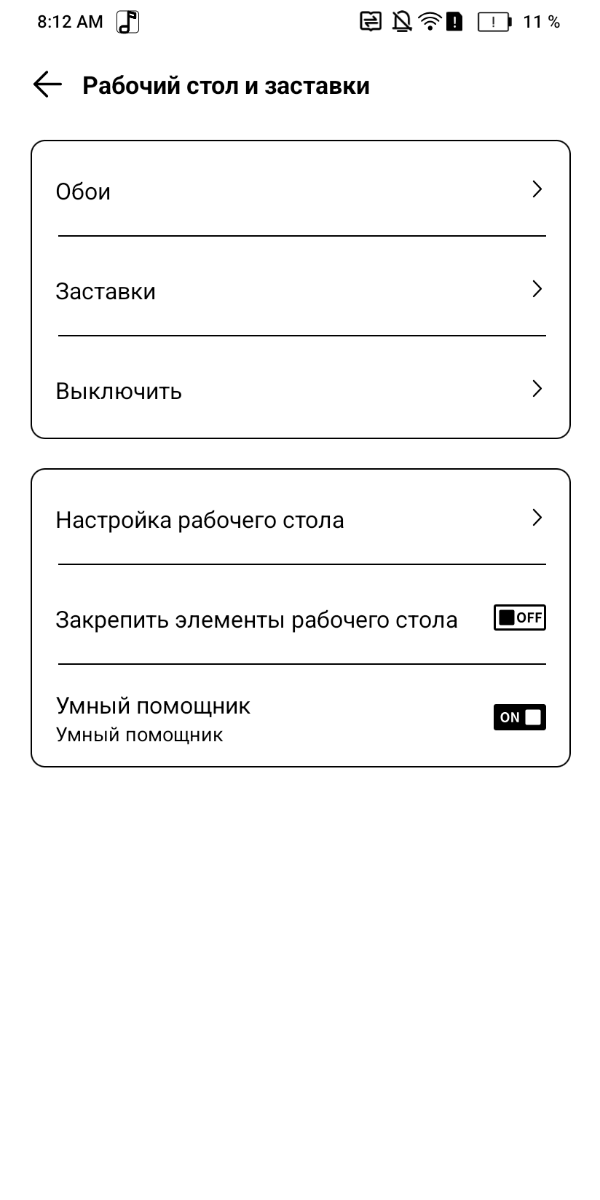
Task: Turn off the Умный помощник switch
Action: pyautogui.click(x=519, y=717)
